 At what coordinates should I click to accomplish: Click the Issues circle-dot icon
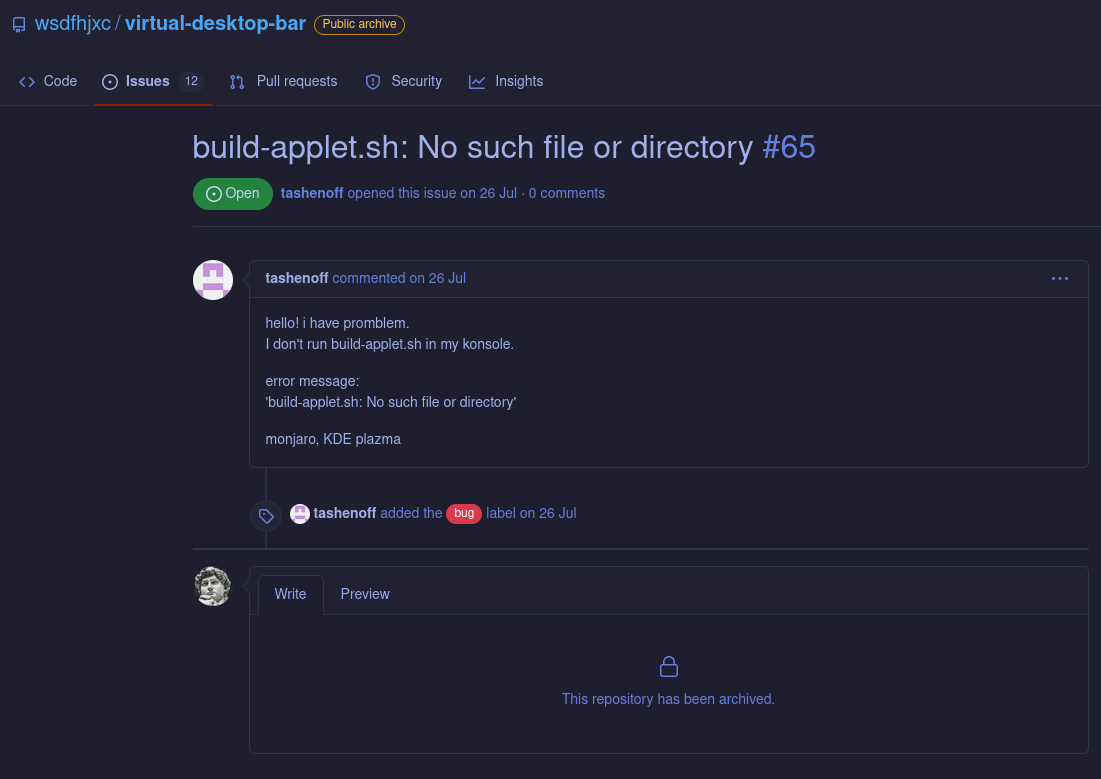click(110, 82)
